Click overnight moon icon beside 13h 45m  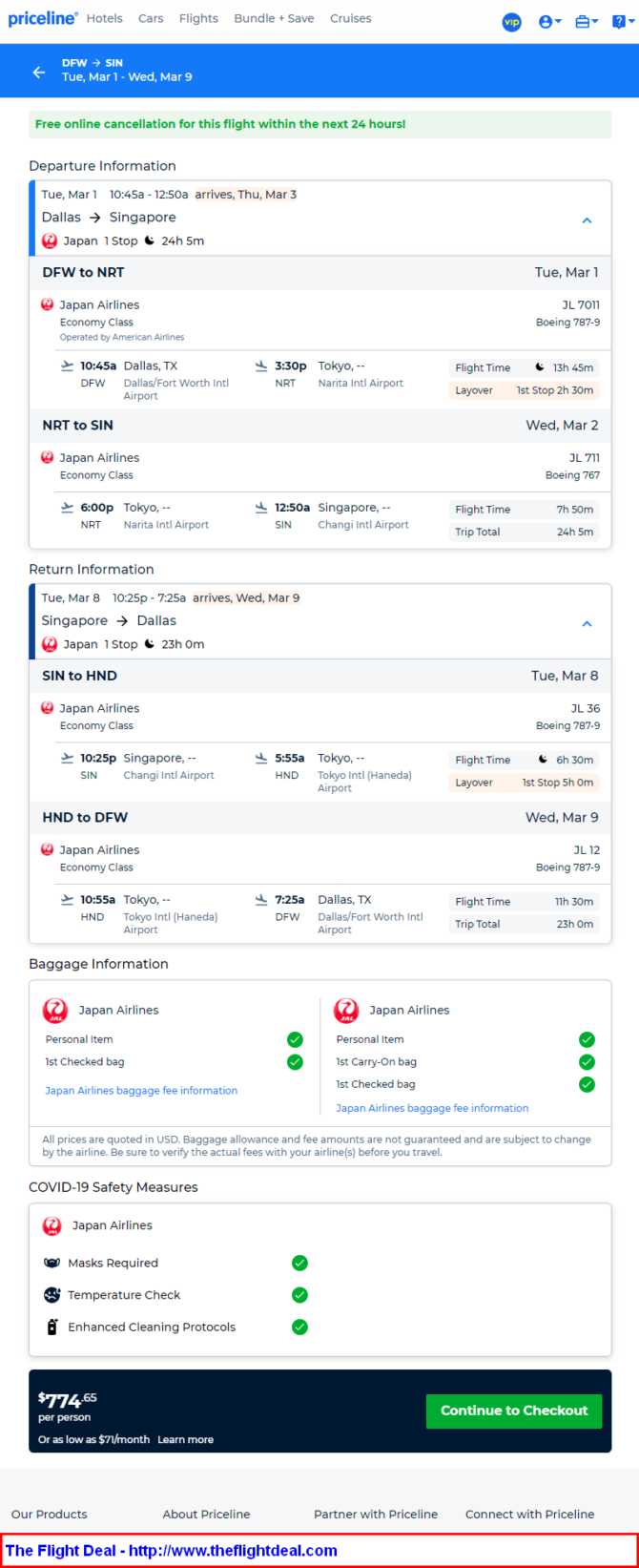pos(540,367)
